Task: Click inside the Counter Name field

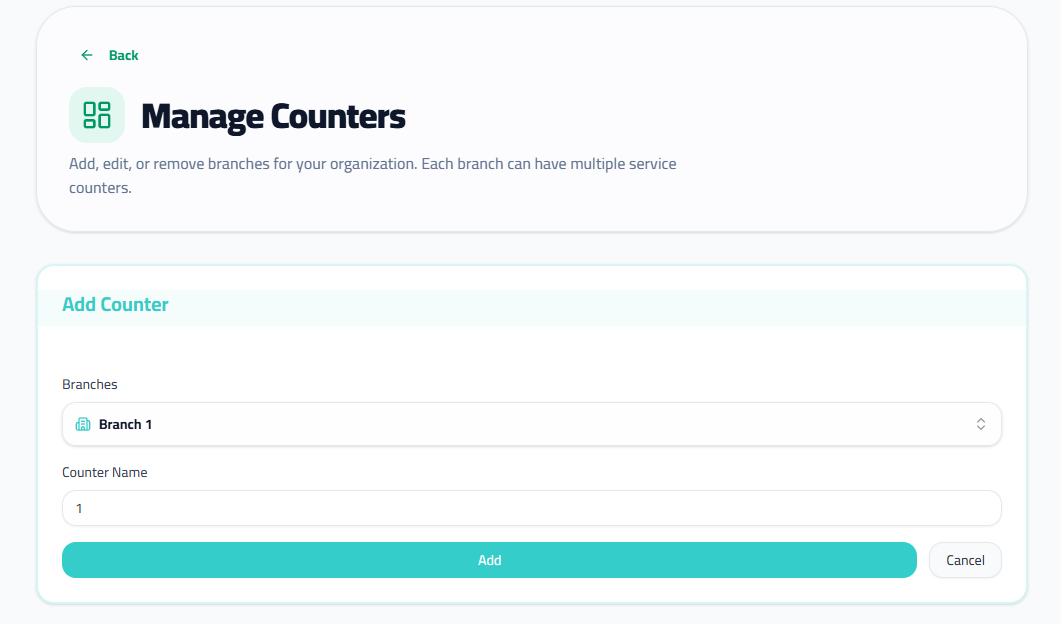Action: 531,508
